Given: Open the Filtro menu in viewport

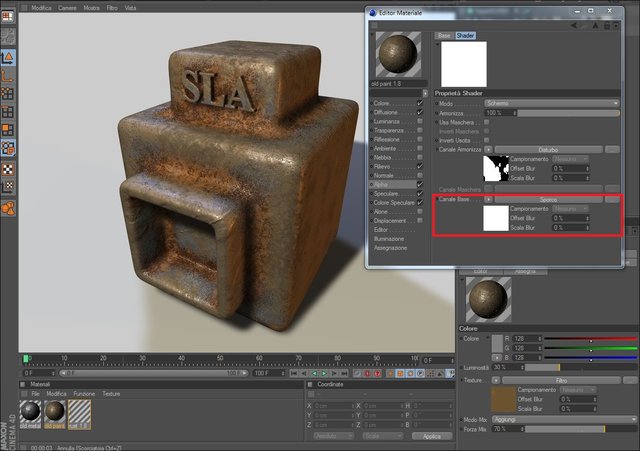Looking at the screenshot, I should 112,8.
